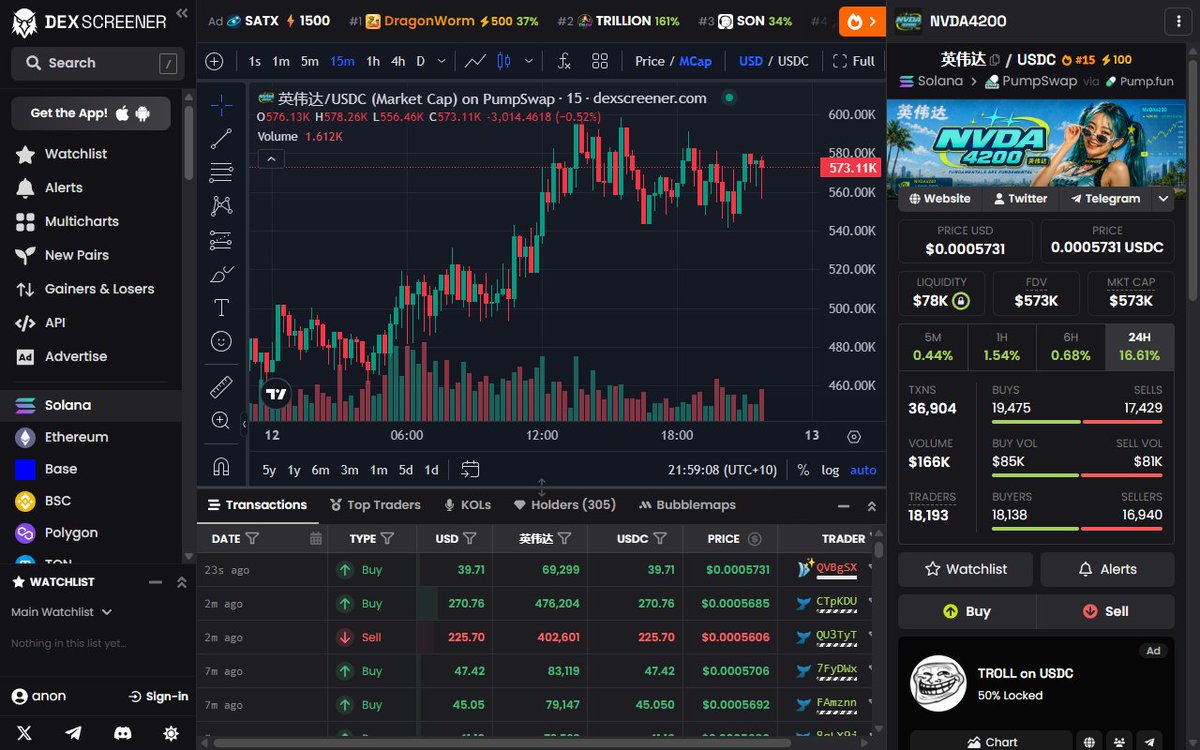Click the red Sell button
The height and width of the screenshot is (750, 1200).
coord(1105,611)
